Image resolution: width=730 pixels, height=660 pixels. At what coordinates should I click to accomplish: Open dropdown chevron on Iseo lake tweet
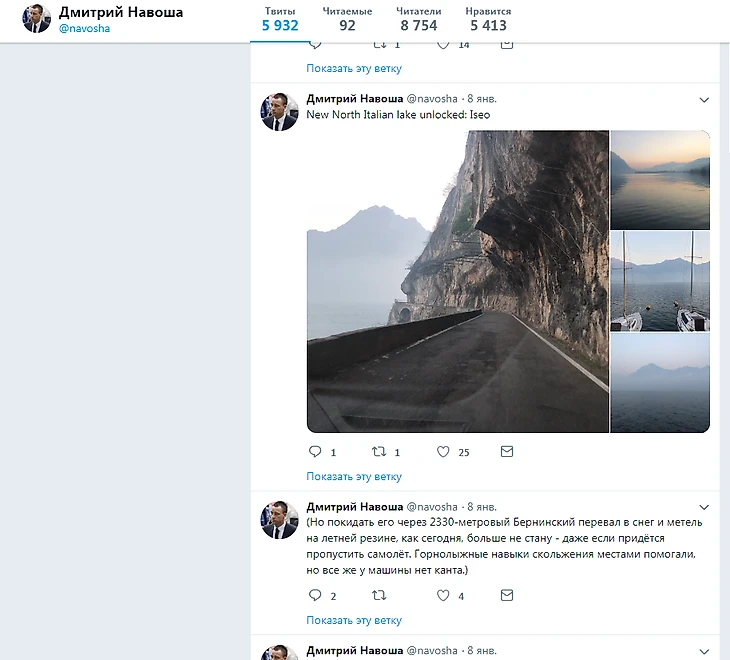pos(704,100)
